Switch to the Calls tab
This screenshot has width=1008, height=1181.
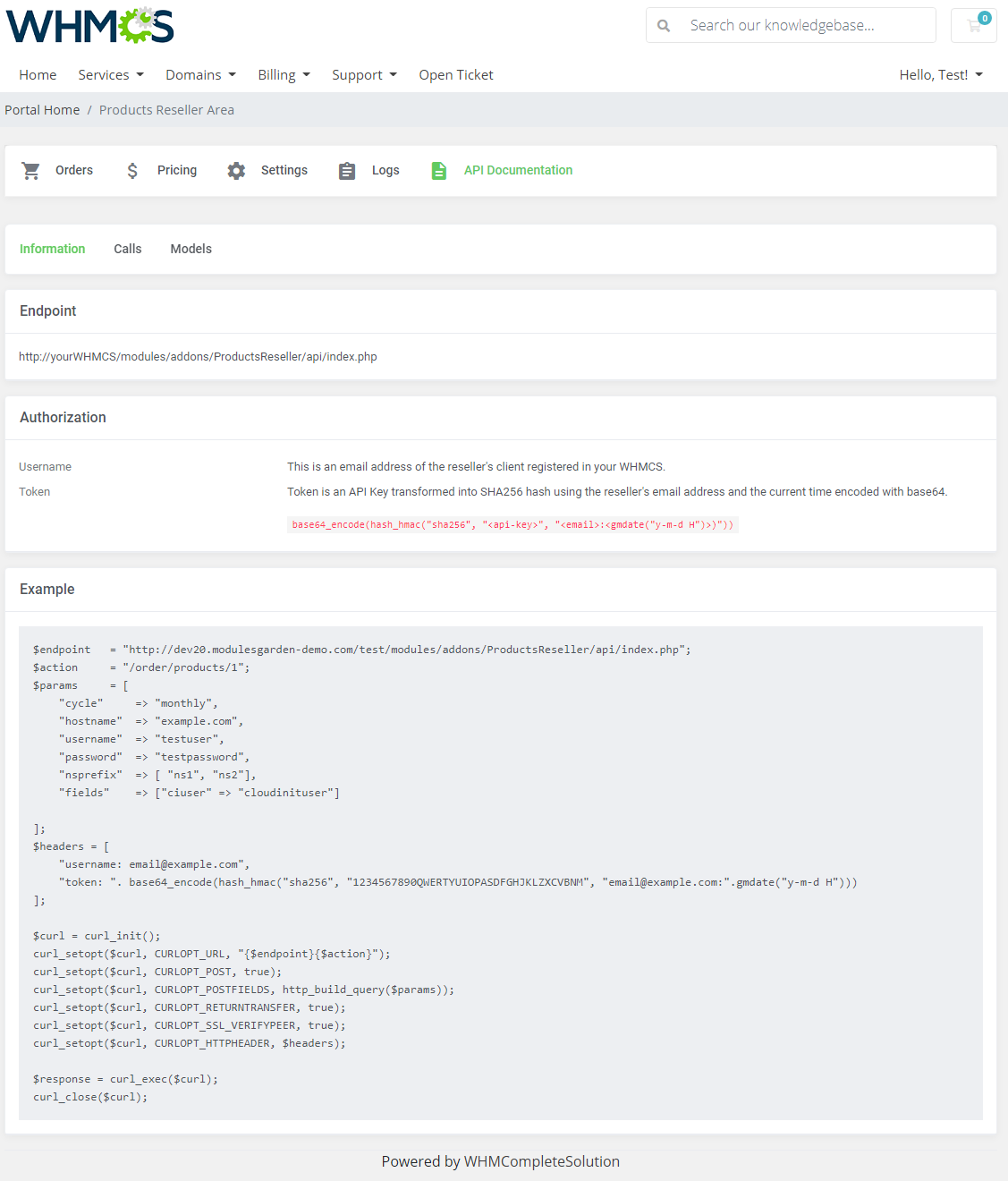click(128, 249)
